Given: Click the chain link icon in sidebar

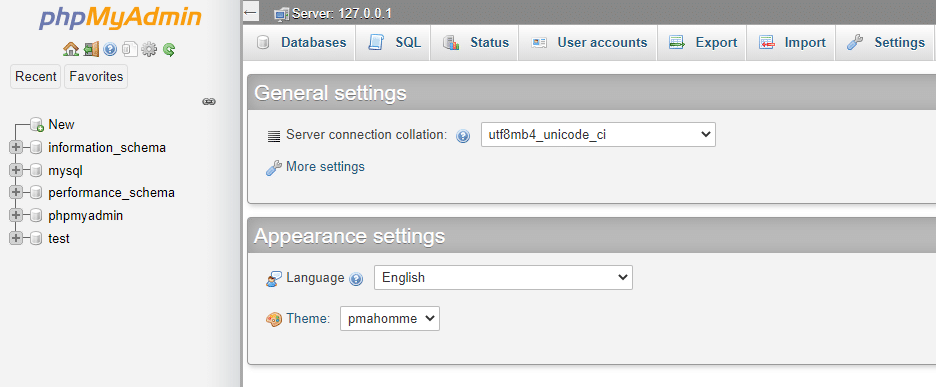Looking at the screenshot, I should [209, 102].
